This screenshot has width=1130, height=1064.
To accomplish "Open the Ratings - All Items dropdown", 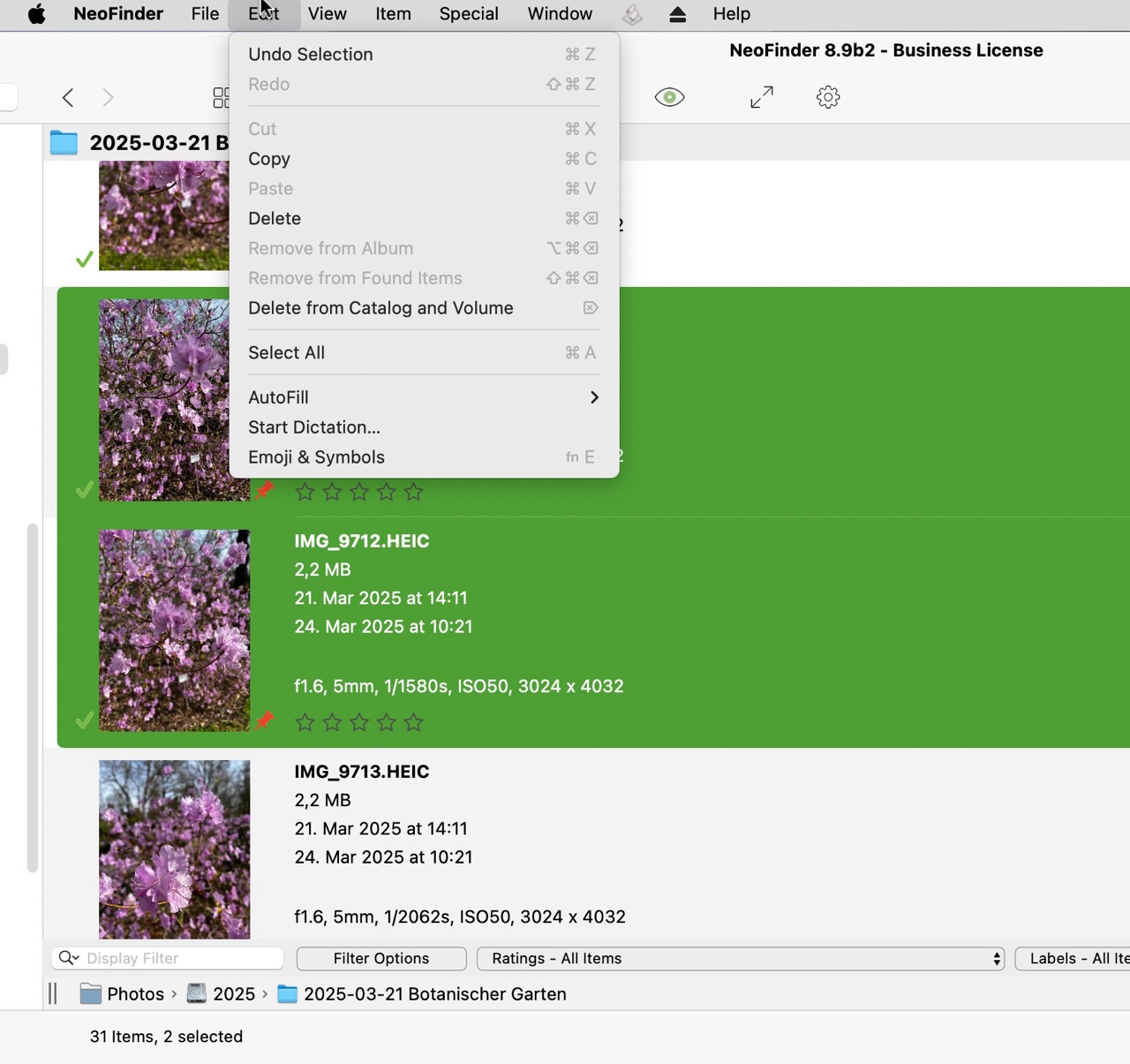I will [x=740, y=958].
